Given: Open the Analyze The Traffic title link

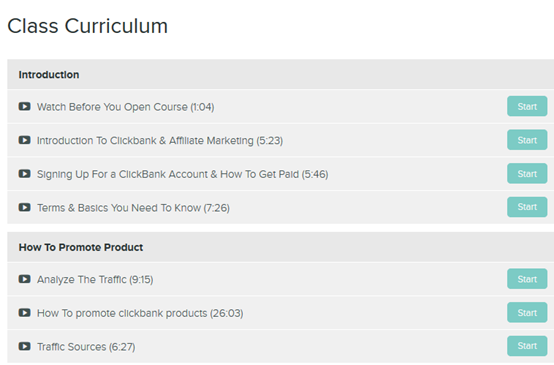Looking at the screenshot, I should pyautogui.click(x=95, y=279).
